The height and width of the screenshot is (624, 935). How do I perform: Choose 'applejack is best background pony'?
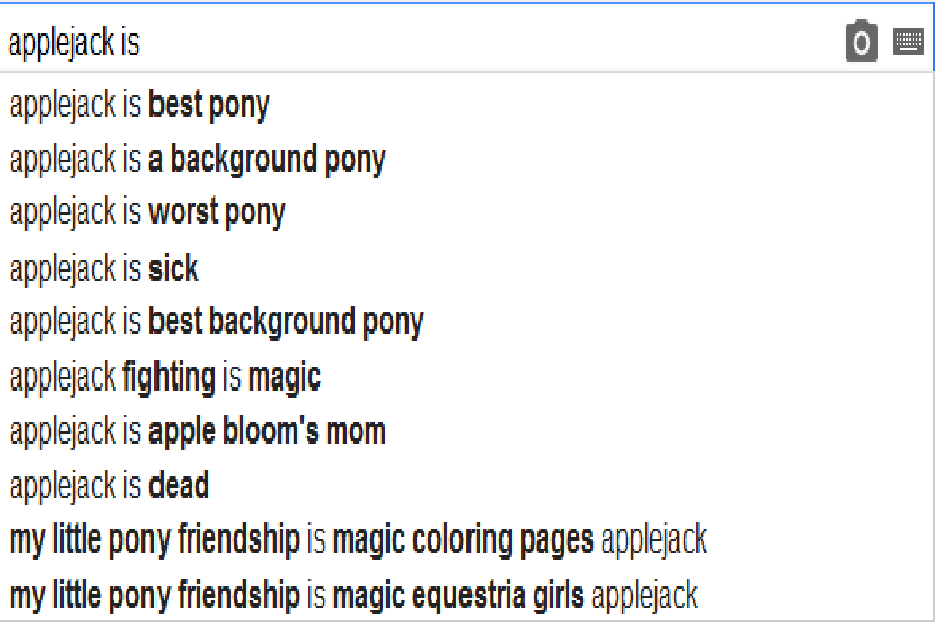[216, 322]
